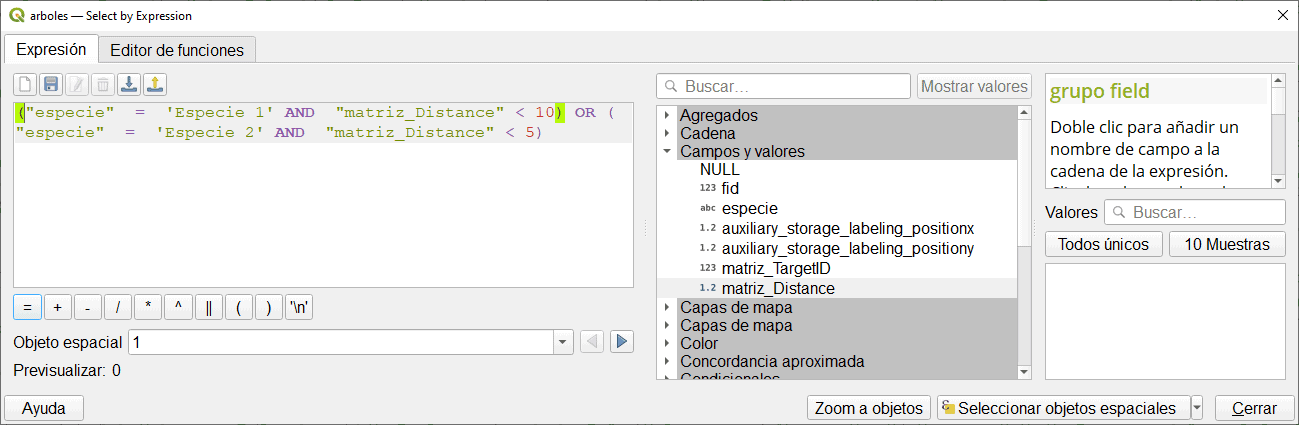Click the import user expressions icon
Image resolution: width=1299 pixels, height=425 pixels.
click(129, 84)
